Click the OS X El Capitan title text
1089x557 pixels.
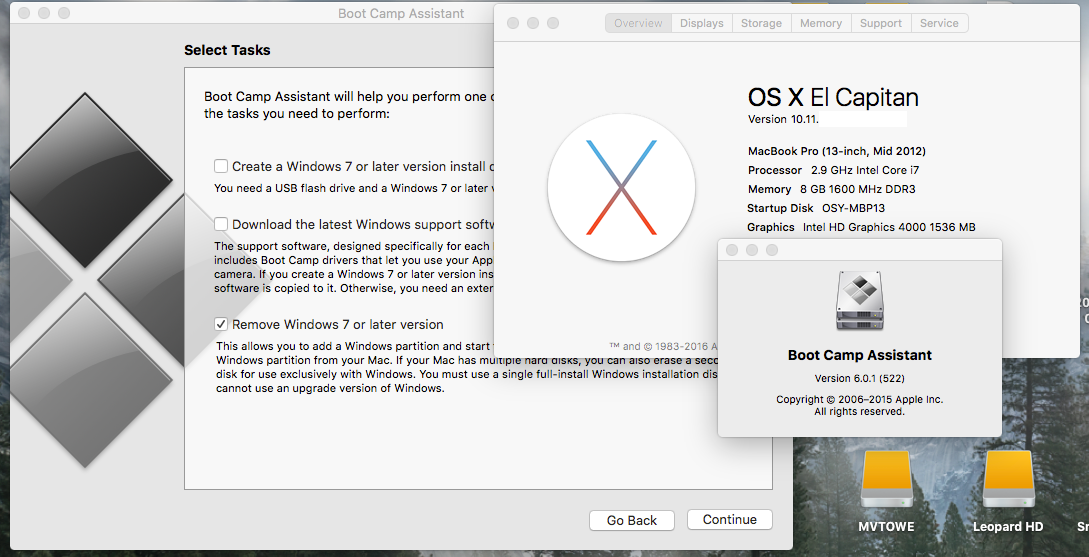pyautogui.click(x=833, y=97)
